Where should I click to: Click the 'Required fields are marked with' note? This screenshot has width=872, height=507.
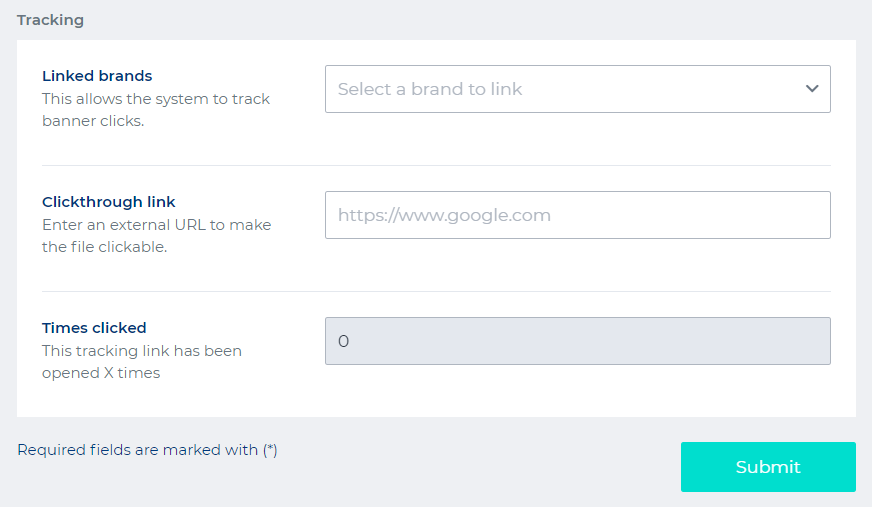[x=137, y=450]
